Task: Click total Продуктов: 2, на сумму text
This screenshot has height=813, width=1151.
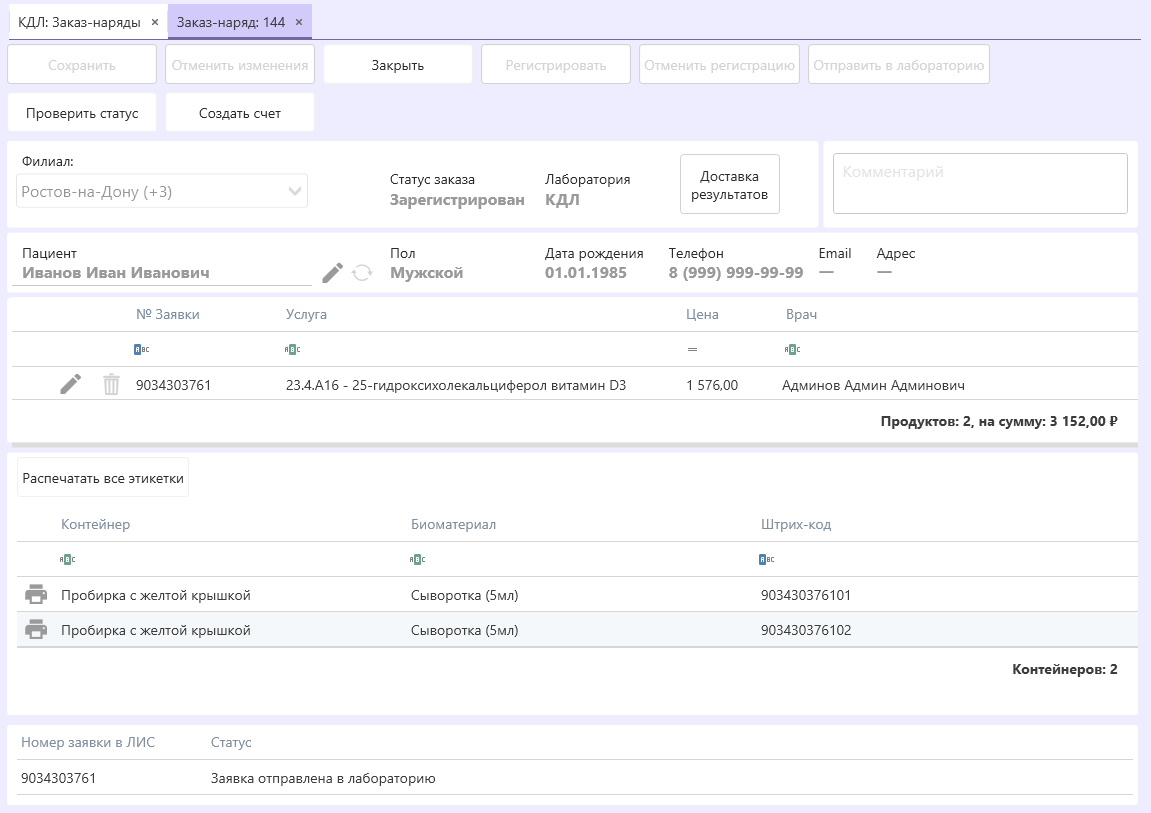Action: (999, 421)
